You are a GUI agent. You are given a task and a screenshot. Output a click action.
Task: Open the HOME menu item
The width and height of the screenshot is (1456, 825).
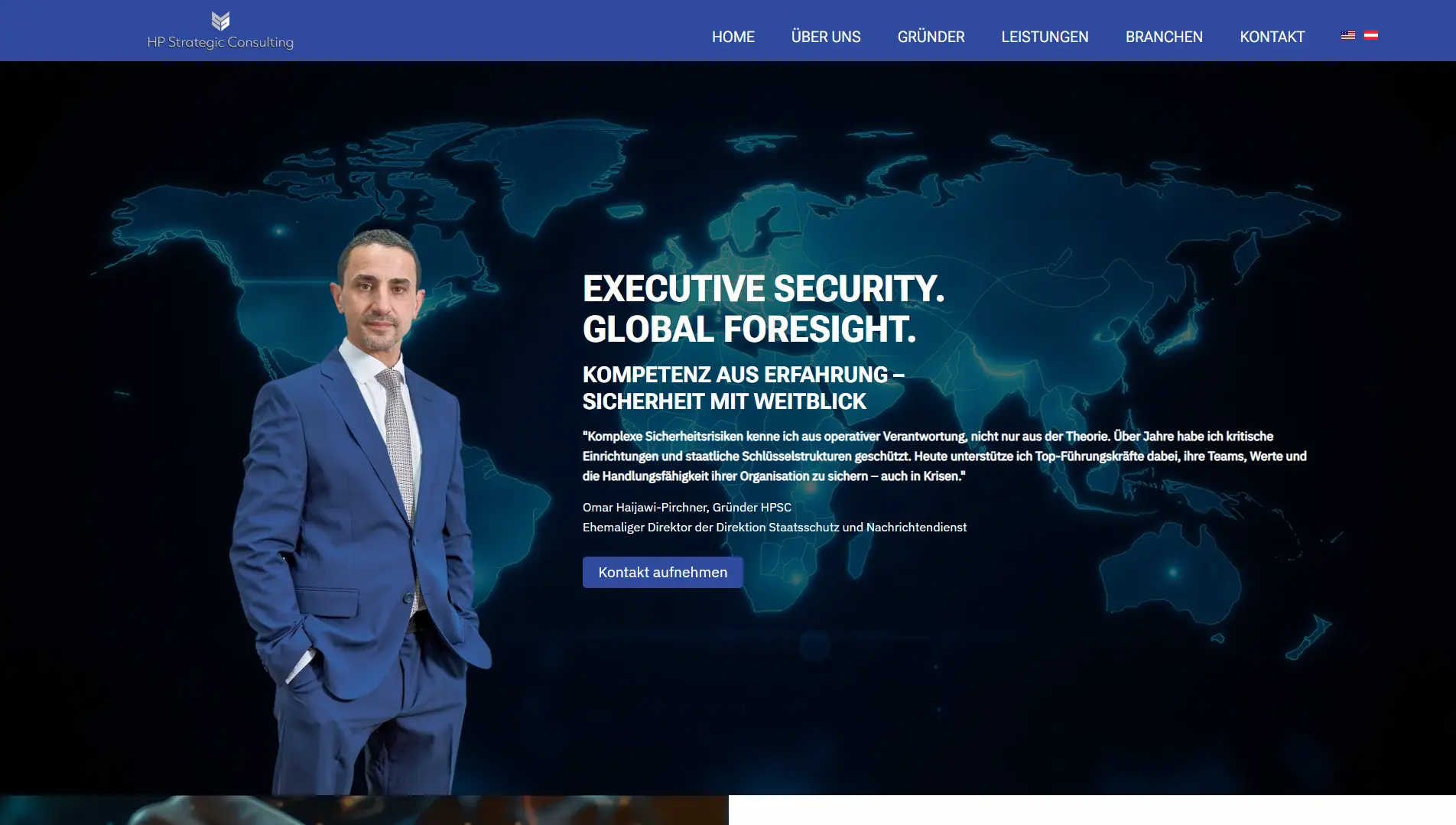[x=733, y=37]
